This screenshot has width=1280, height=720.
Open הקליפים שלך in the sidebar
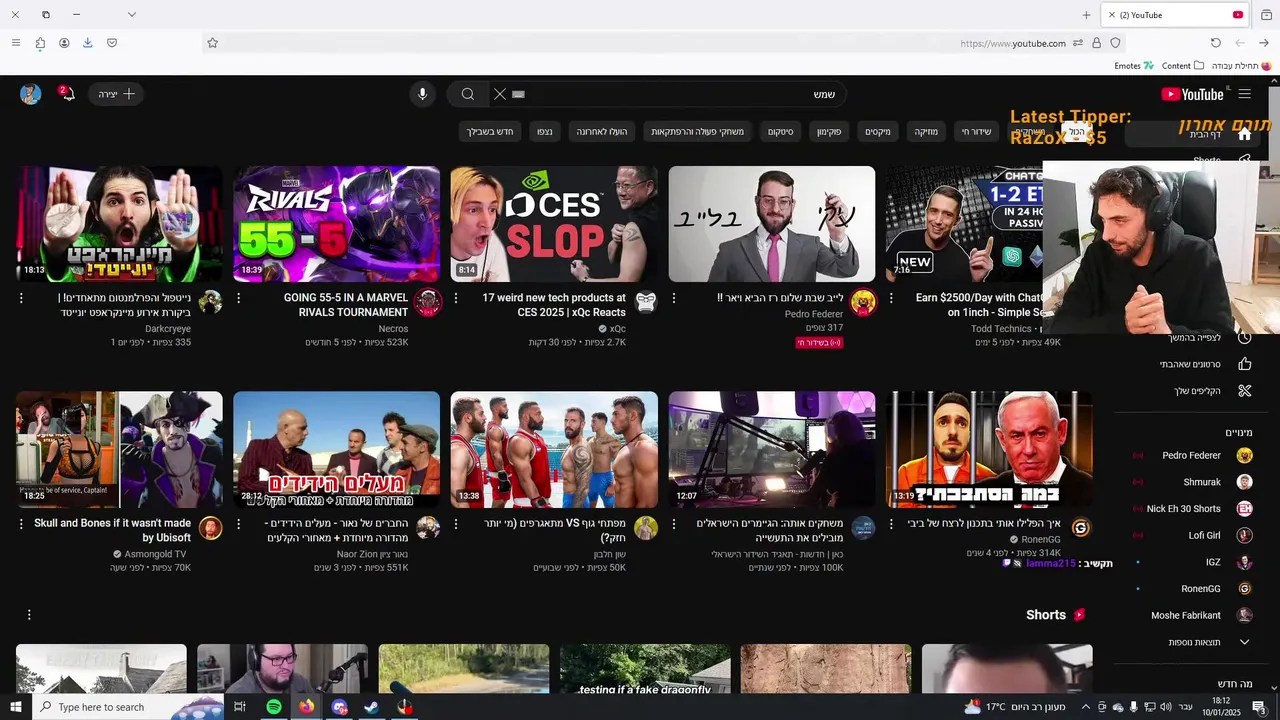coord(1189,390)
